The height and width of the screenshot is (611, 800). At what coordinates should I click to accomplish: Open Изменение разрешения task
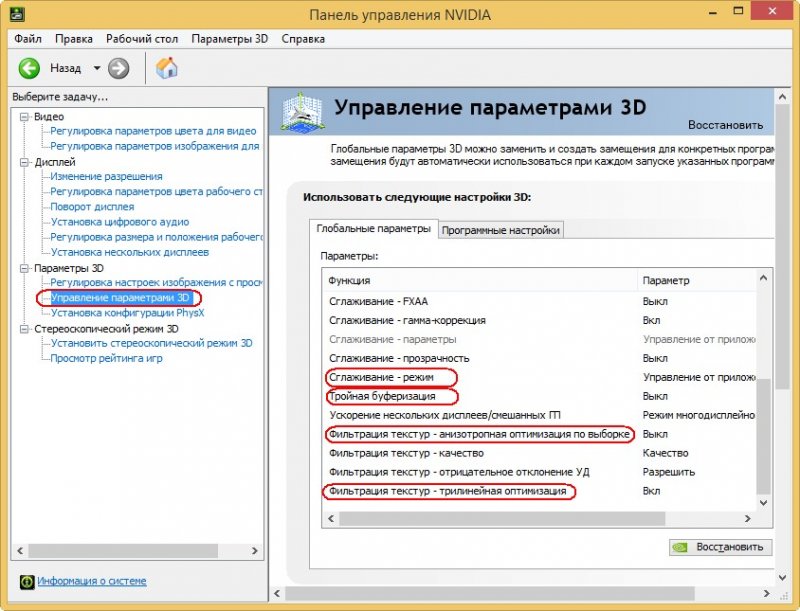point(106,176)
